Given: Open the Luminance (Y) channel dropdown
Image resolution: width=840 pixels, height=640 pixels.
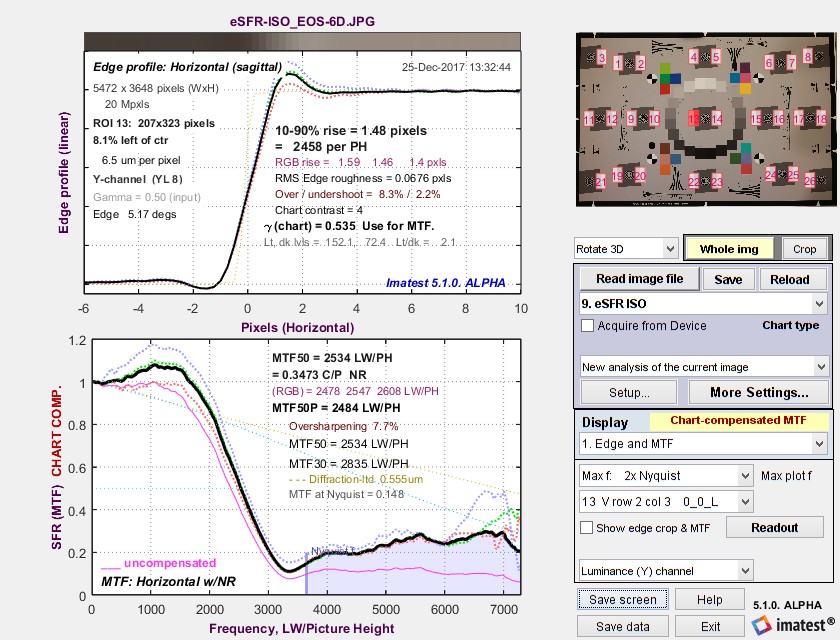Looking at the screenshot, I should [666, 571].
